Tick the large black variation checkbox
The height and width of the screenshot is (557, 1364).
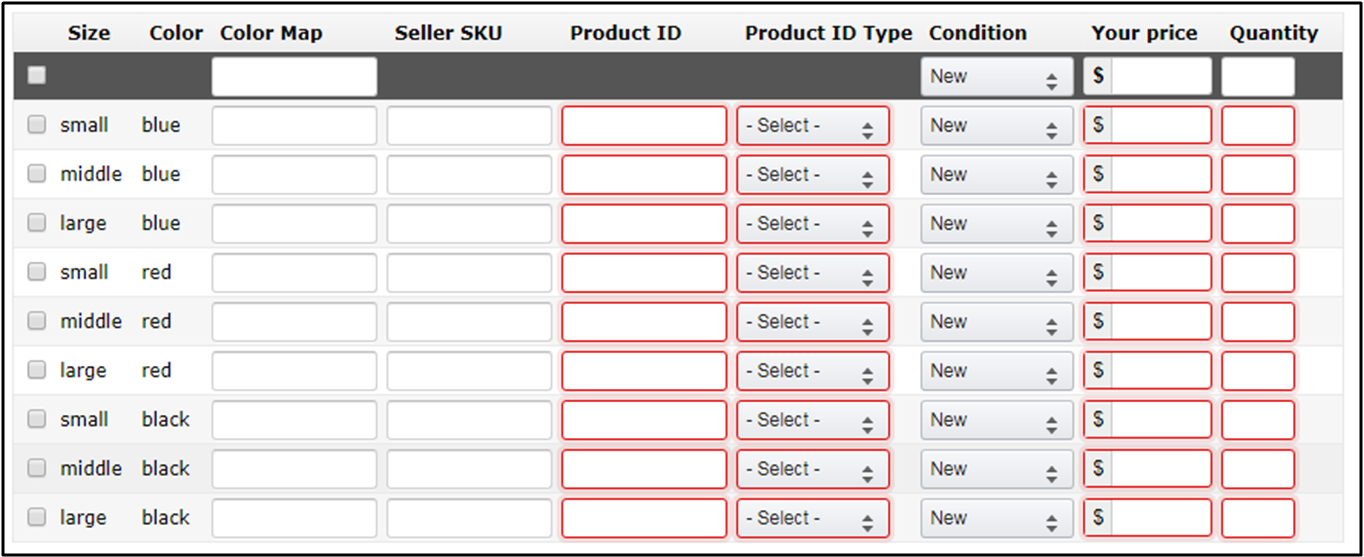tap(37, 517)
